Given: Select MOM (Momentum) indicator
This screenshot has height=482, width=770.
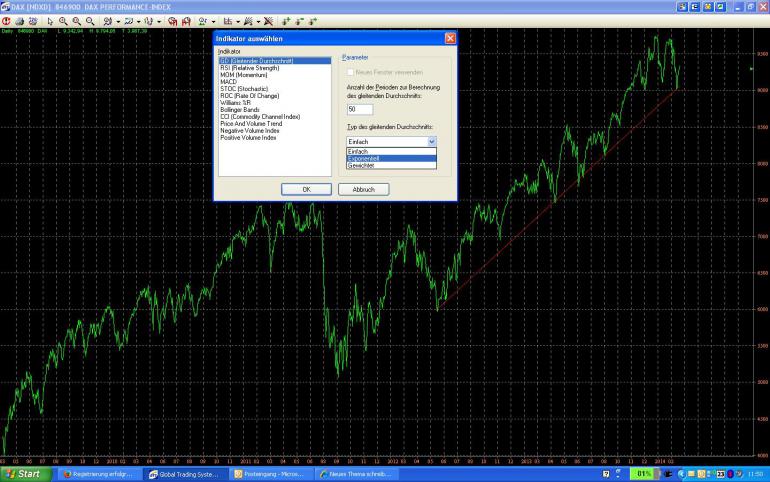Looking at the screenshot, I should (275, 75).
